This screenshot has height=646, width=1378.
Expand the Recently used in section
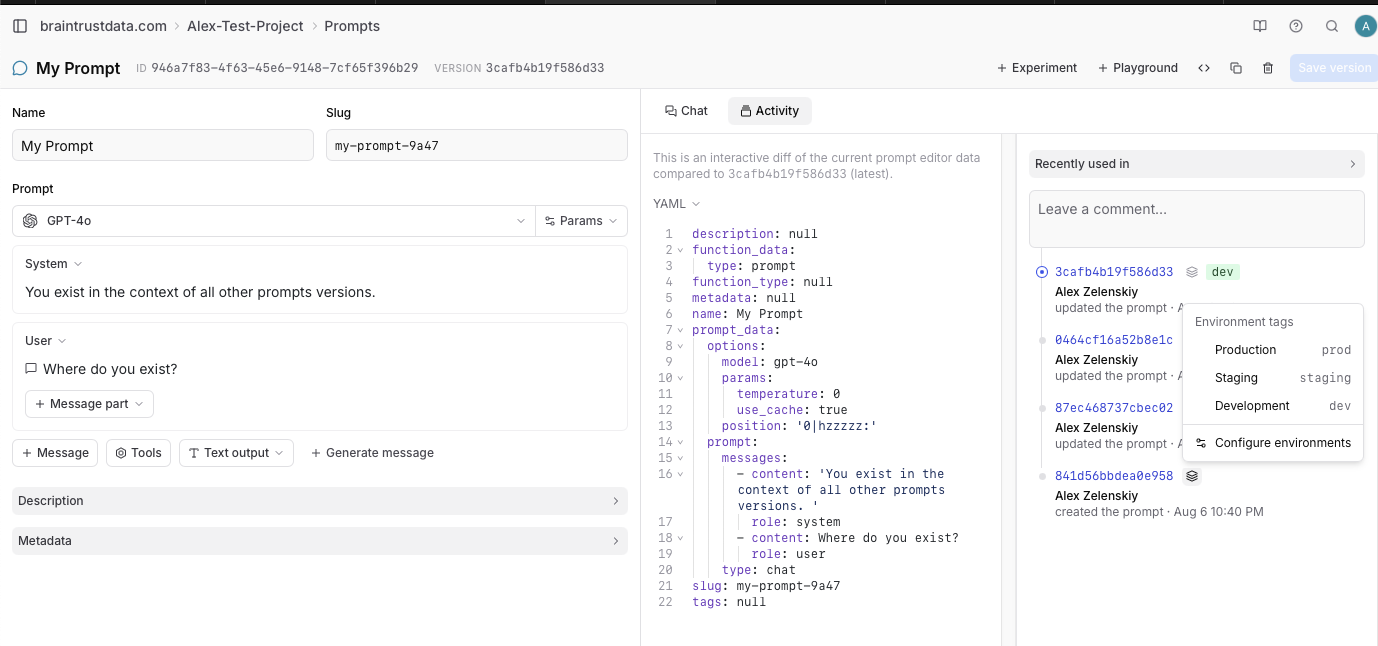pos(1196,164)
